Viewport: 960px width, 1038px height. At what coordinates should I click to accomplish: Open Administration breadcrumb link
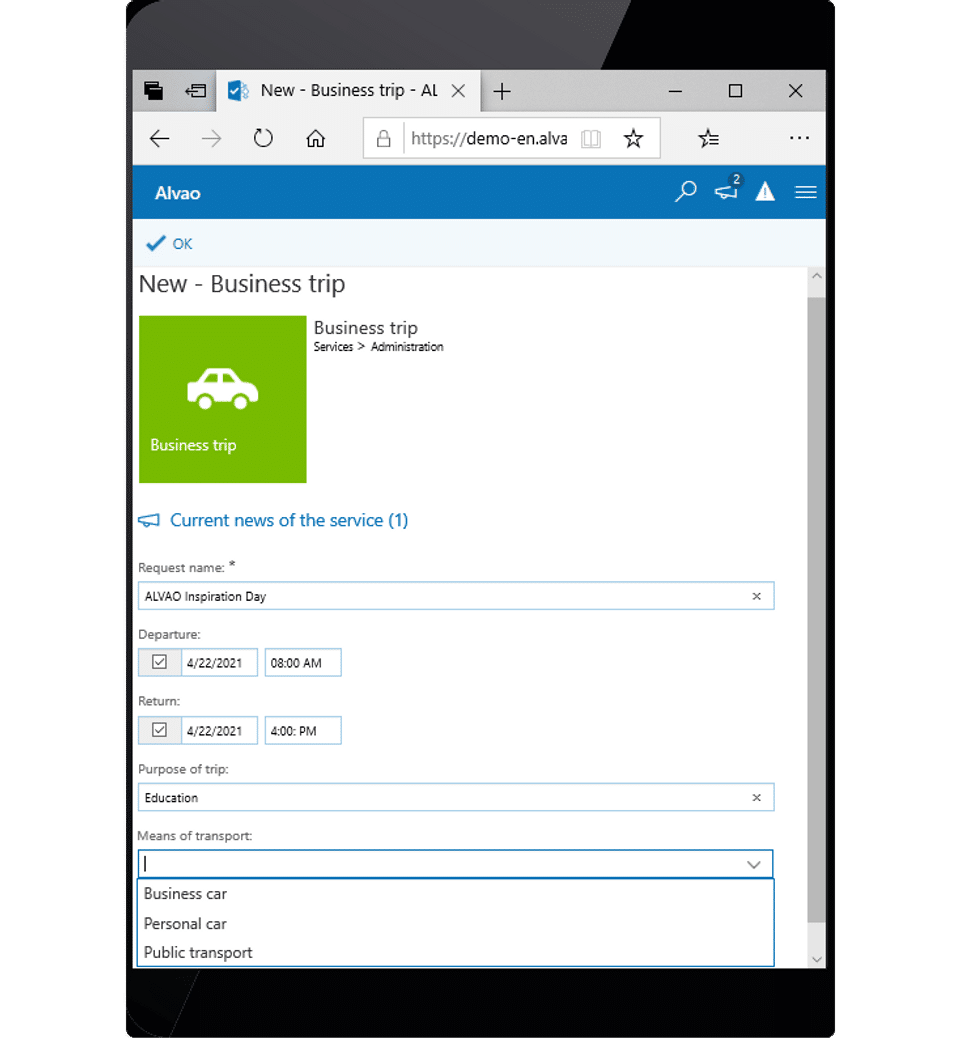(407, 347)
